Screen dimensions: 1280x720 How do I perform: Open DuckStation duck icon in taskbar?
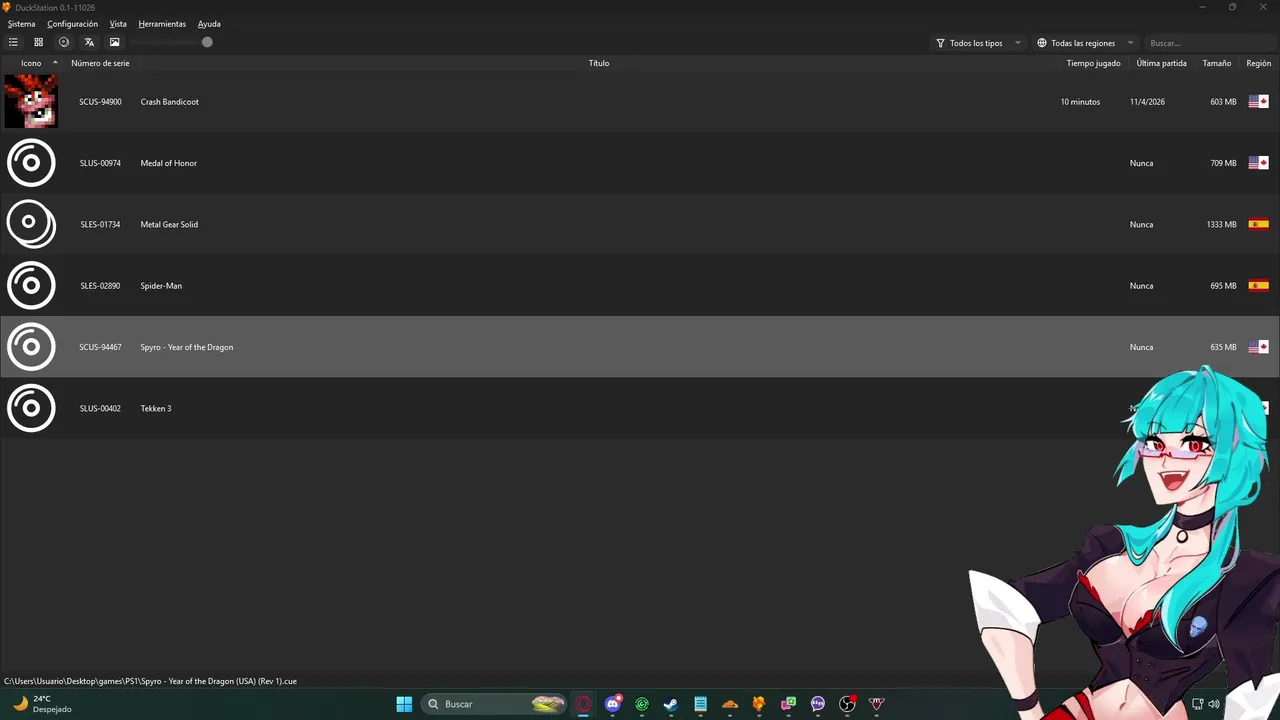click(759, 704)
